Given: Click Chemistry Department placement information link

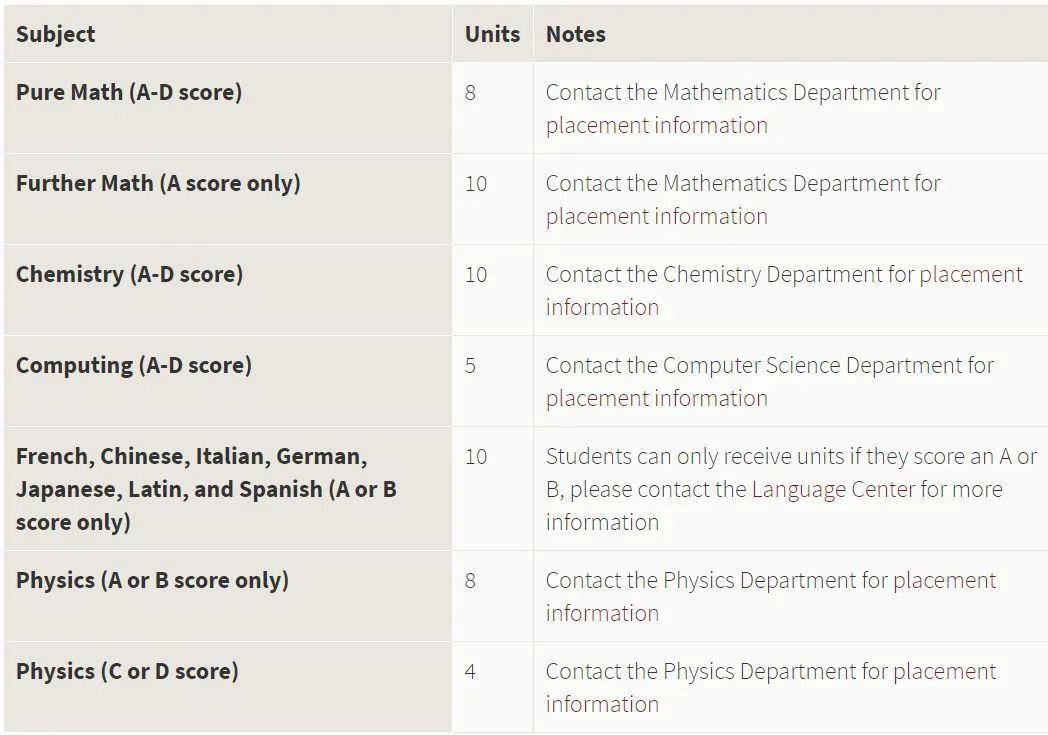Looking at the screenshot, I should pos(970,274).
